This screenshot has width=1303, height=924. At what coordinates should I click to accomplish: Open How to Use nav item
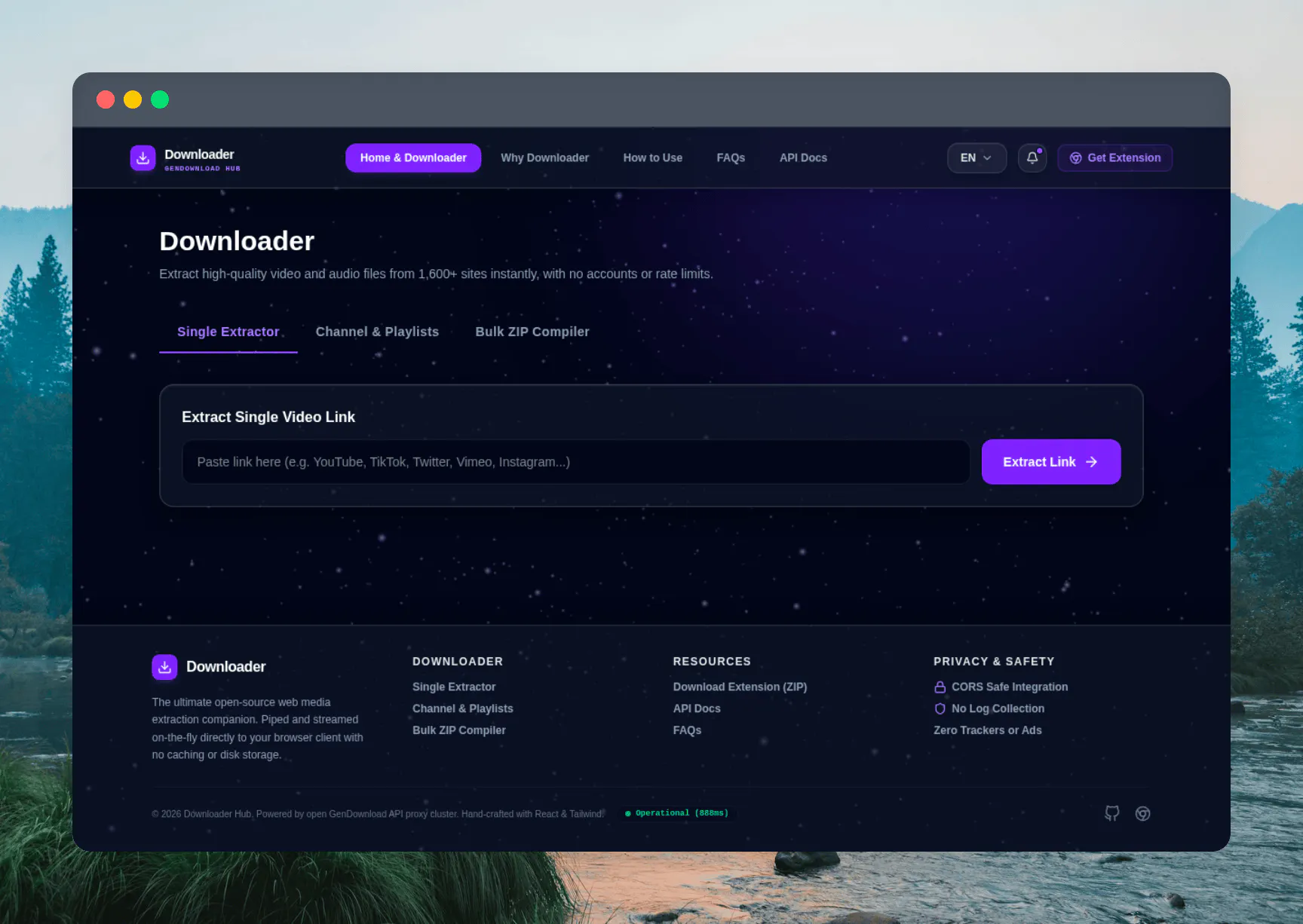pyautogui.click(x=652, y=158)
